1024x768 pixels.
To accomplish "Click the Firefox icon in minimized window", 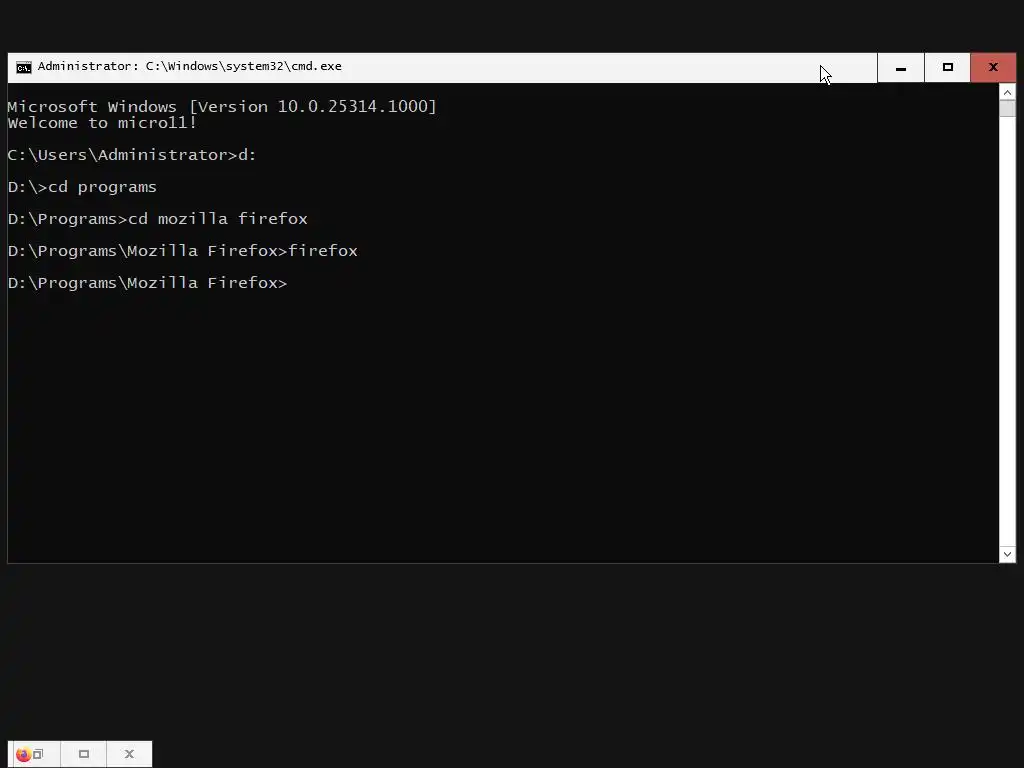I will (x=23, y=754).
